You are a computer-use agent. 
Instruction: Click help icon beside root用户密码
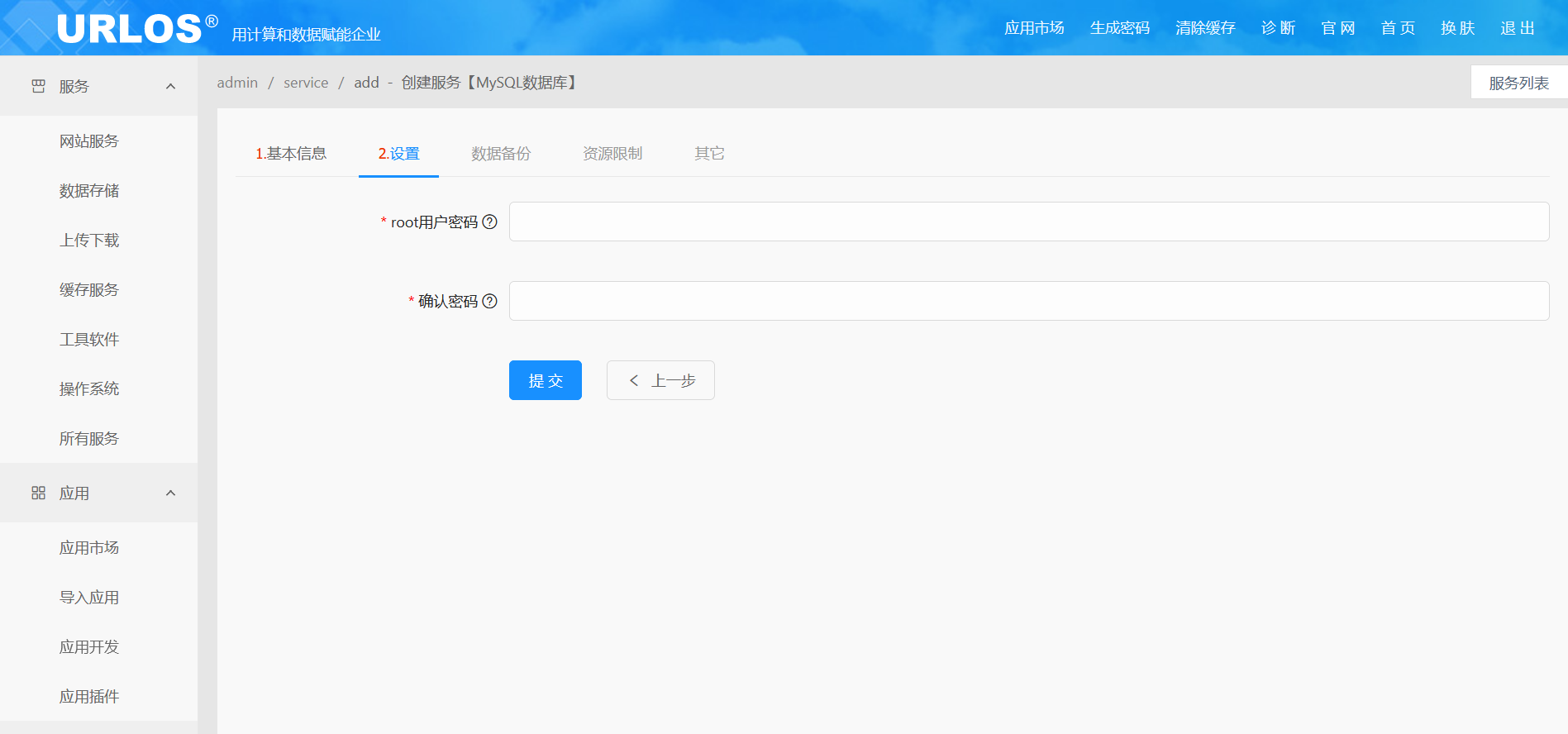(489, 222)
